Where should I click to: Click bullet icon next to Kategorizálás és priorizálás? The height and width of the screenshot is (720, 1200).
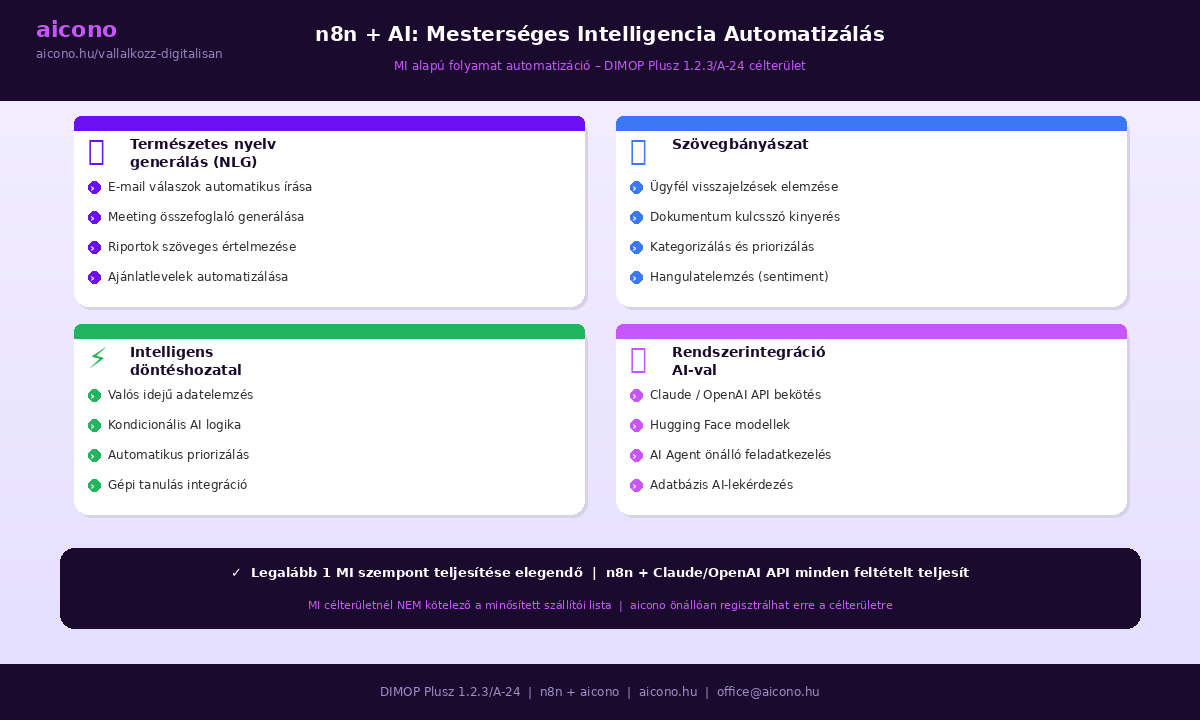tap(636, 247)
